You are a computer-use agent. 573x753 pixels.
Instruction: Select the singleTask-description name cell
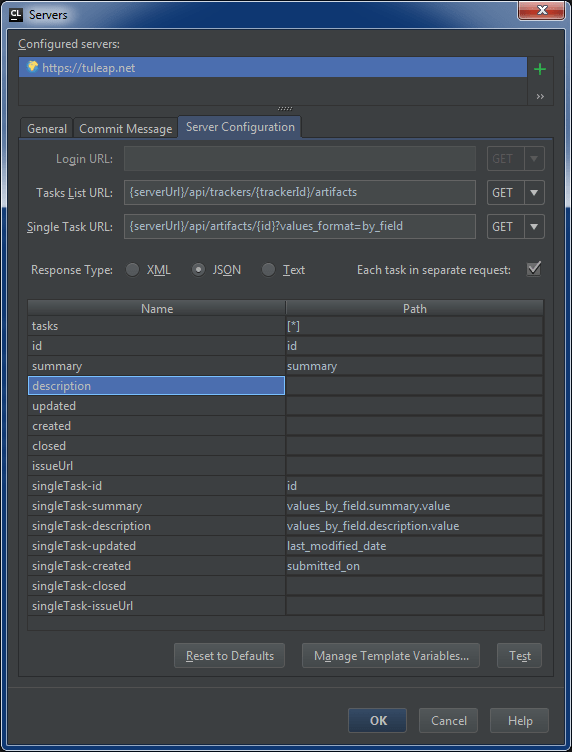[157, 526]
